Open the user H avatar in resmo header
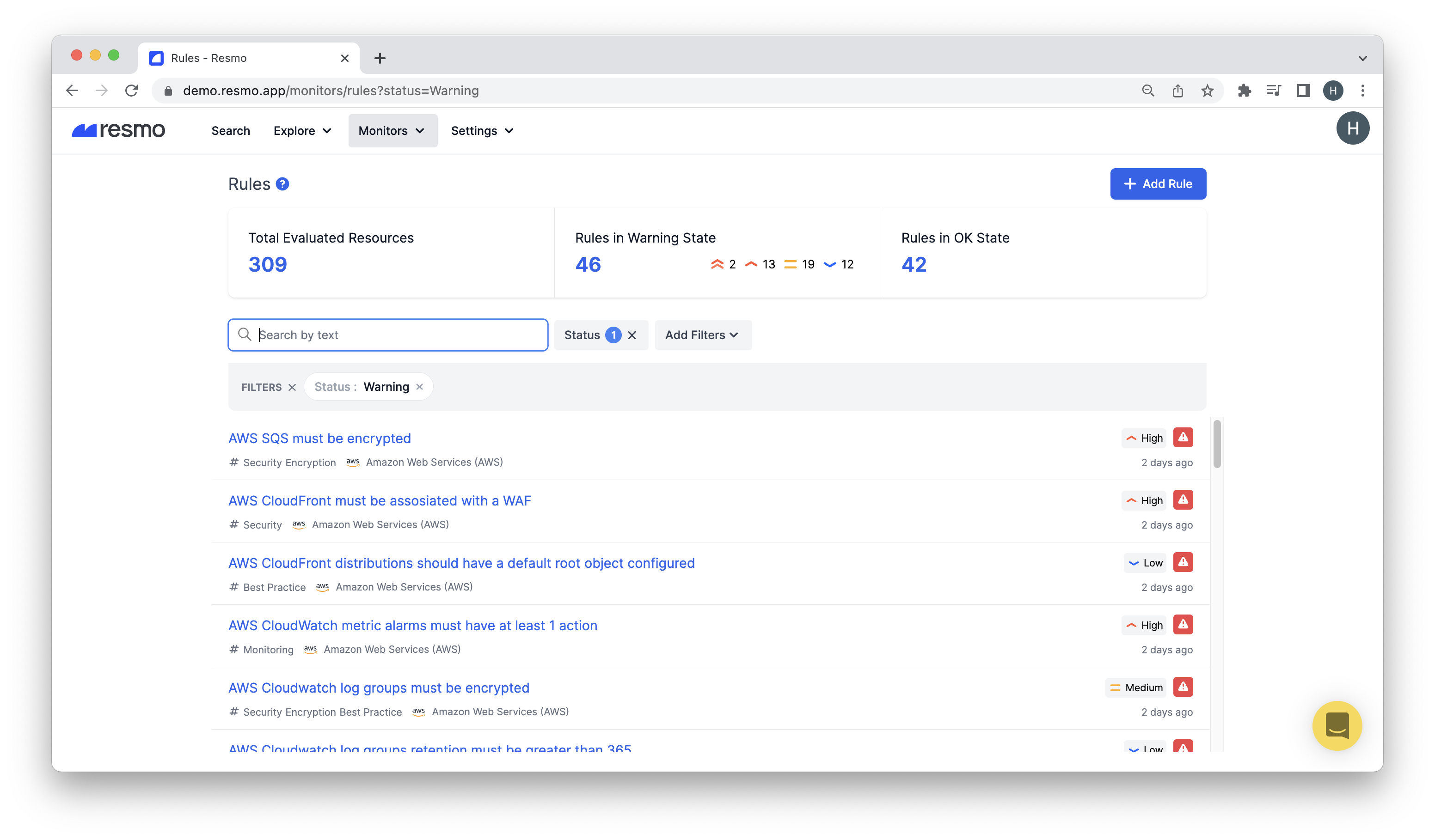Screen dimensions: 1435x840 (x=1353, y=128)
